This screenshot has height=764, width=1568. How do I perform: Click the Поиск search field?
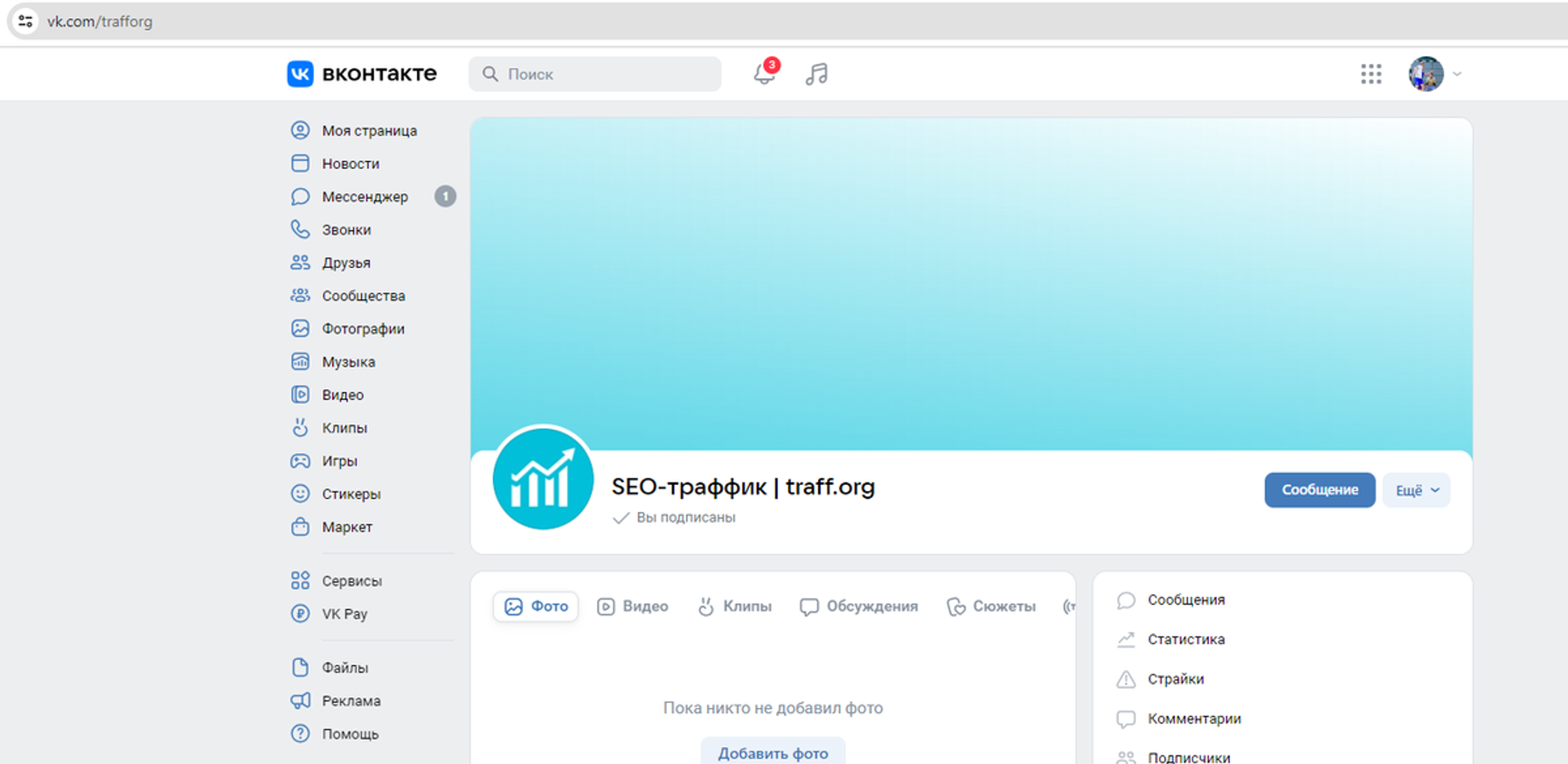click(x=595, y=74)
